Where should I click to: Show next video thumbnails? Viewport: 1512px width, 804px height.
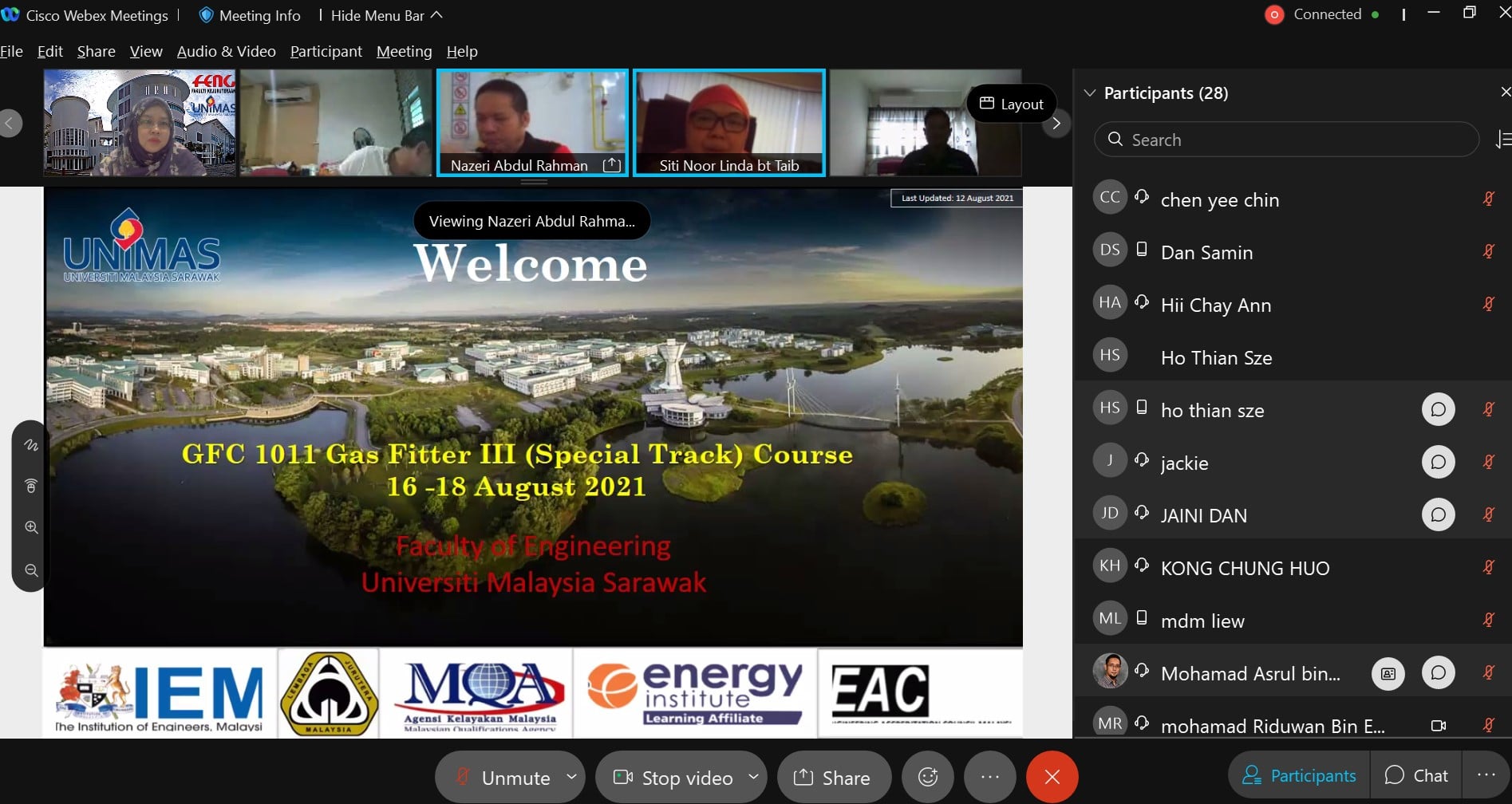[x=1056, y=123]
